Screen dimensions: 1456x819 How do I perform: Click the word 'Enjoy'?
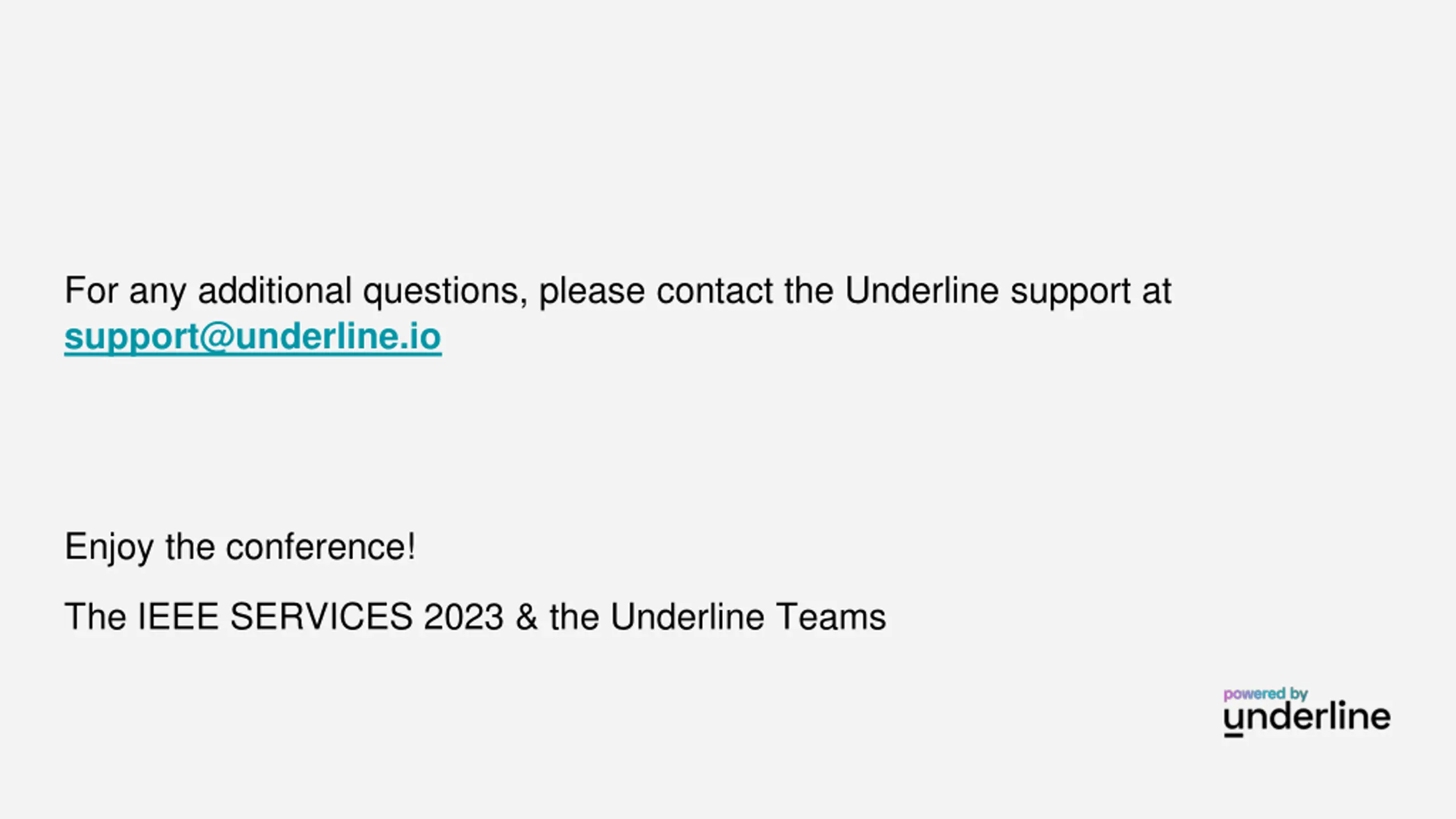coord(109,548)
